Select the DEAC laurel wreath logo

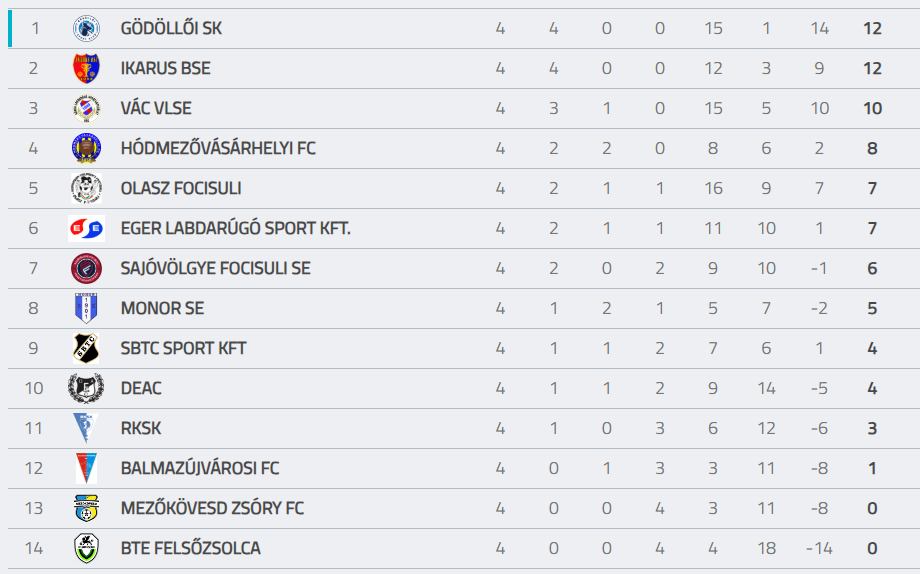[86, 388]
